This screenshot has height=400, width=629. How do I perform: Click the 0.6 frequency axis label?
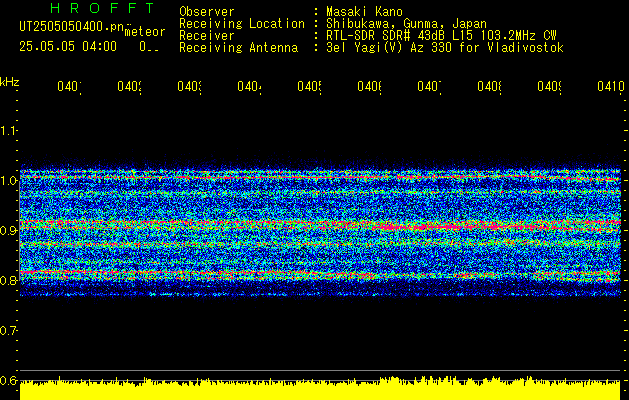[x=9, y=380]
